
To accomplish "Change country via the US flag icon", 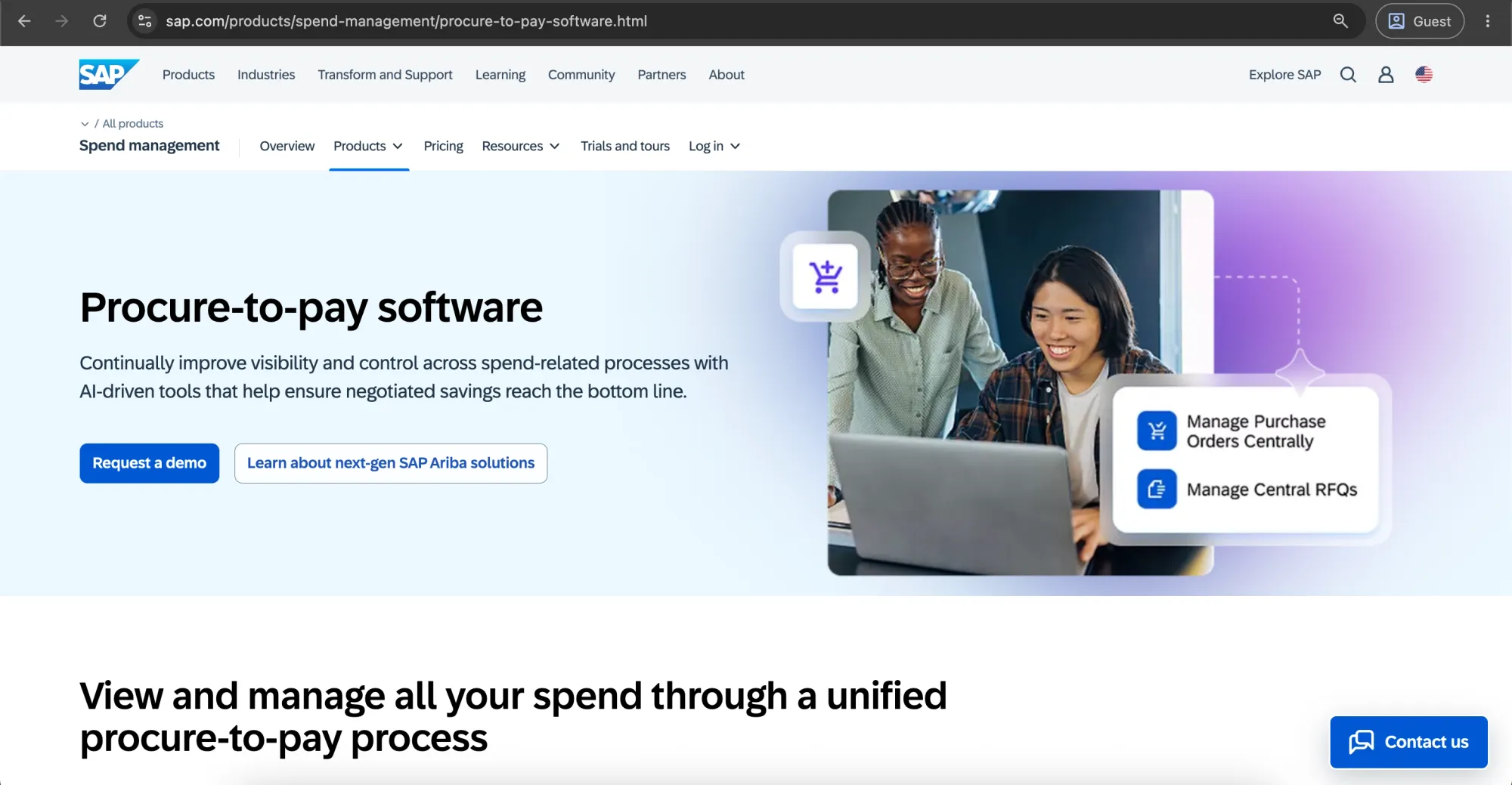I will click(1424, 74).
